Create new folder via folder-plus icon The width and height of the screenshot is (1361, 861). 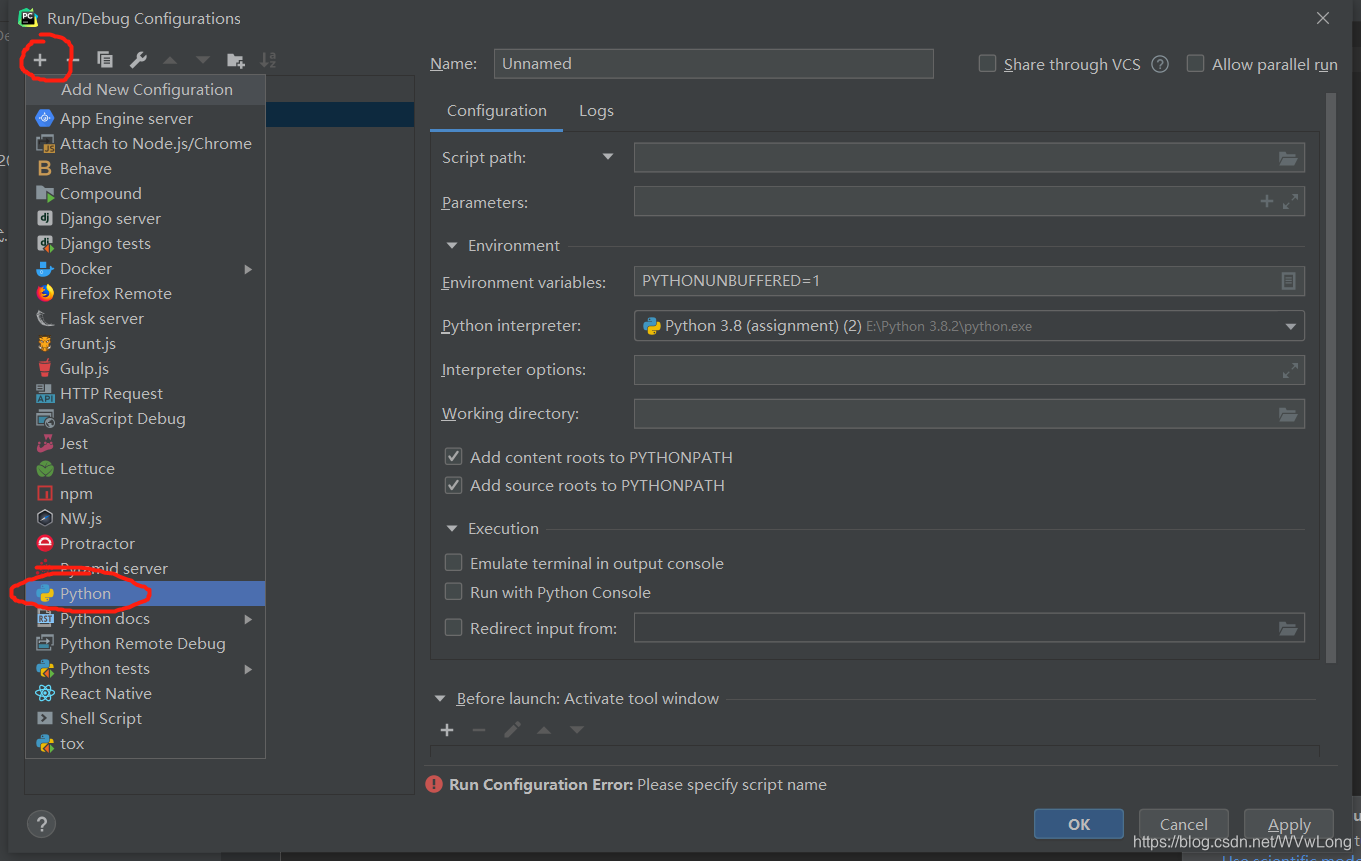click(236, 60)
